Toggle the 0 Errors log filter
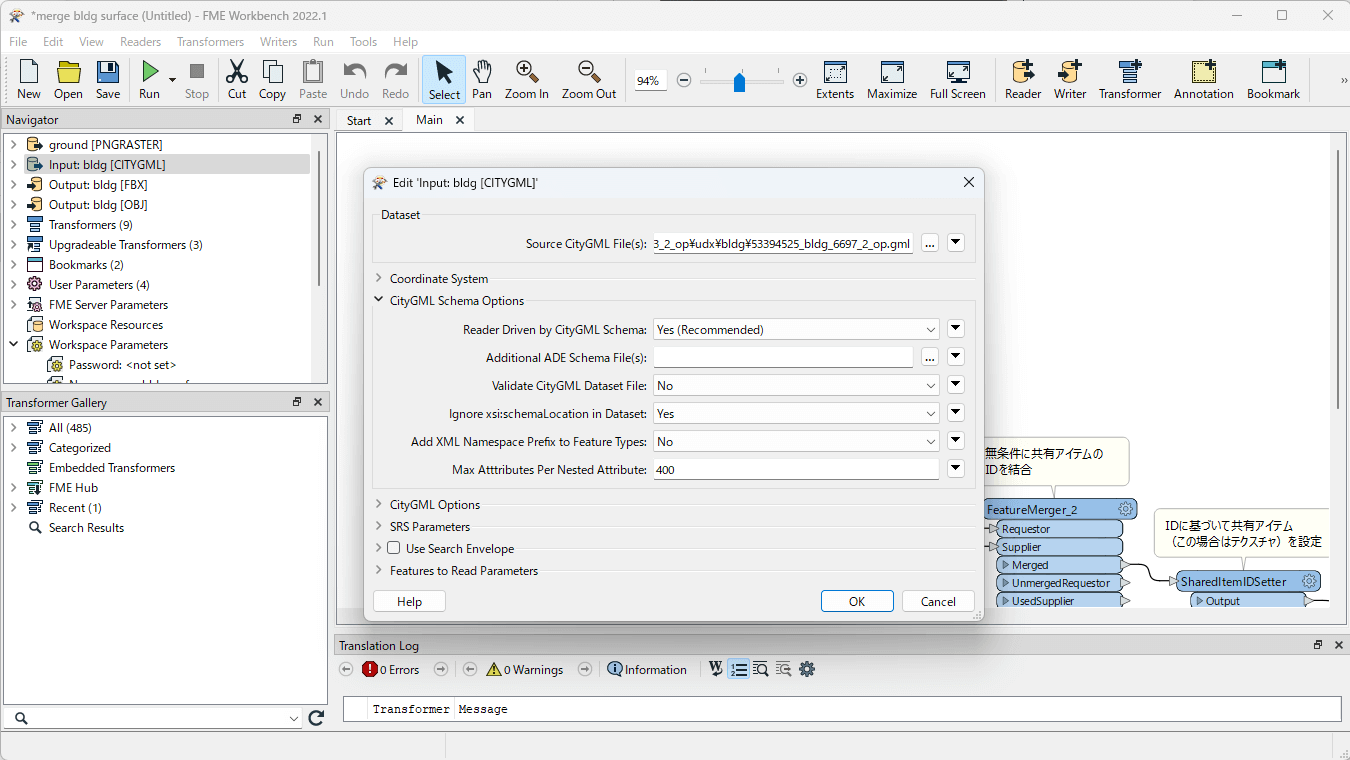The height and width of the screenshot is (760, 1350). tap(391, 669)
